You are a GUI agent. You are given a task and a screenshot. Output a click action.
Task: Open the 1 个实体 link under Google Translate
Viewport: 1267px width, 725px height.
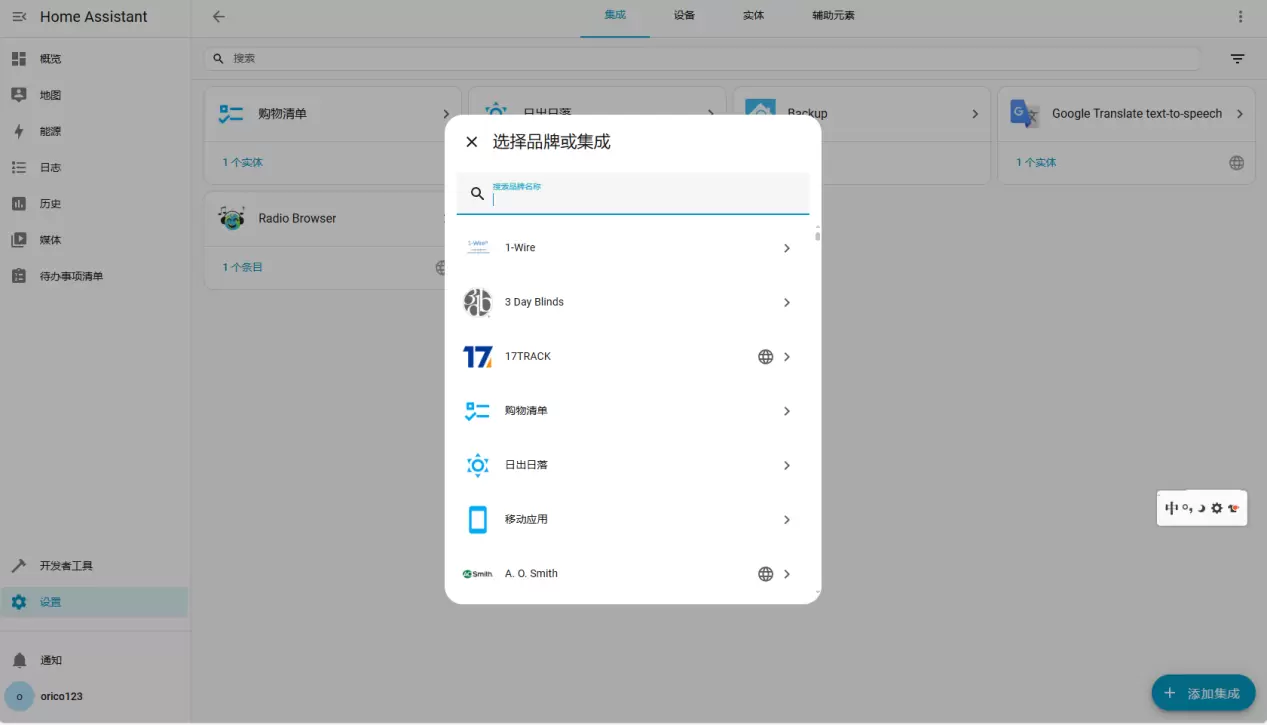tap(1036, 163)
